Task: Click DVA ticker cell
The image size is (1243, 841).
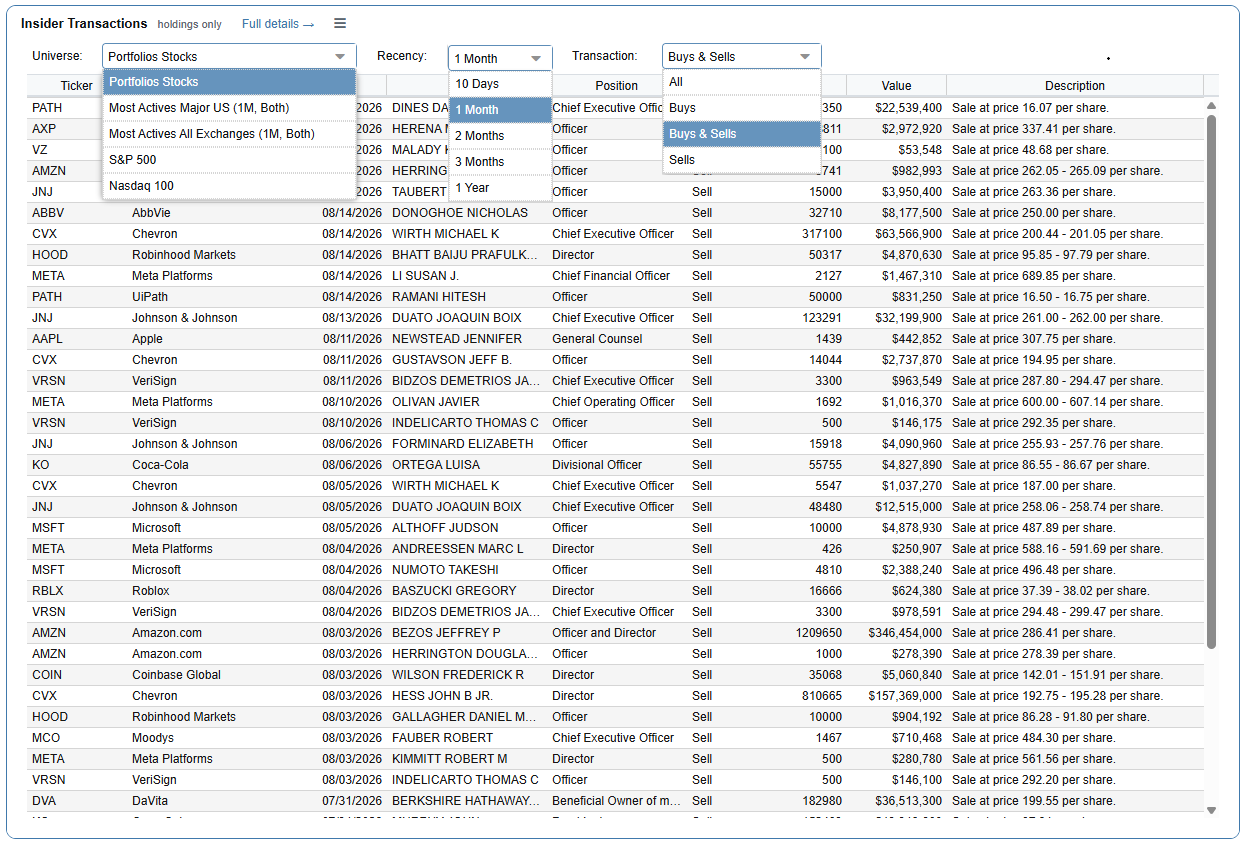Action: (x=45, y=801)
